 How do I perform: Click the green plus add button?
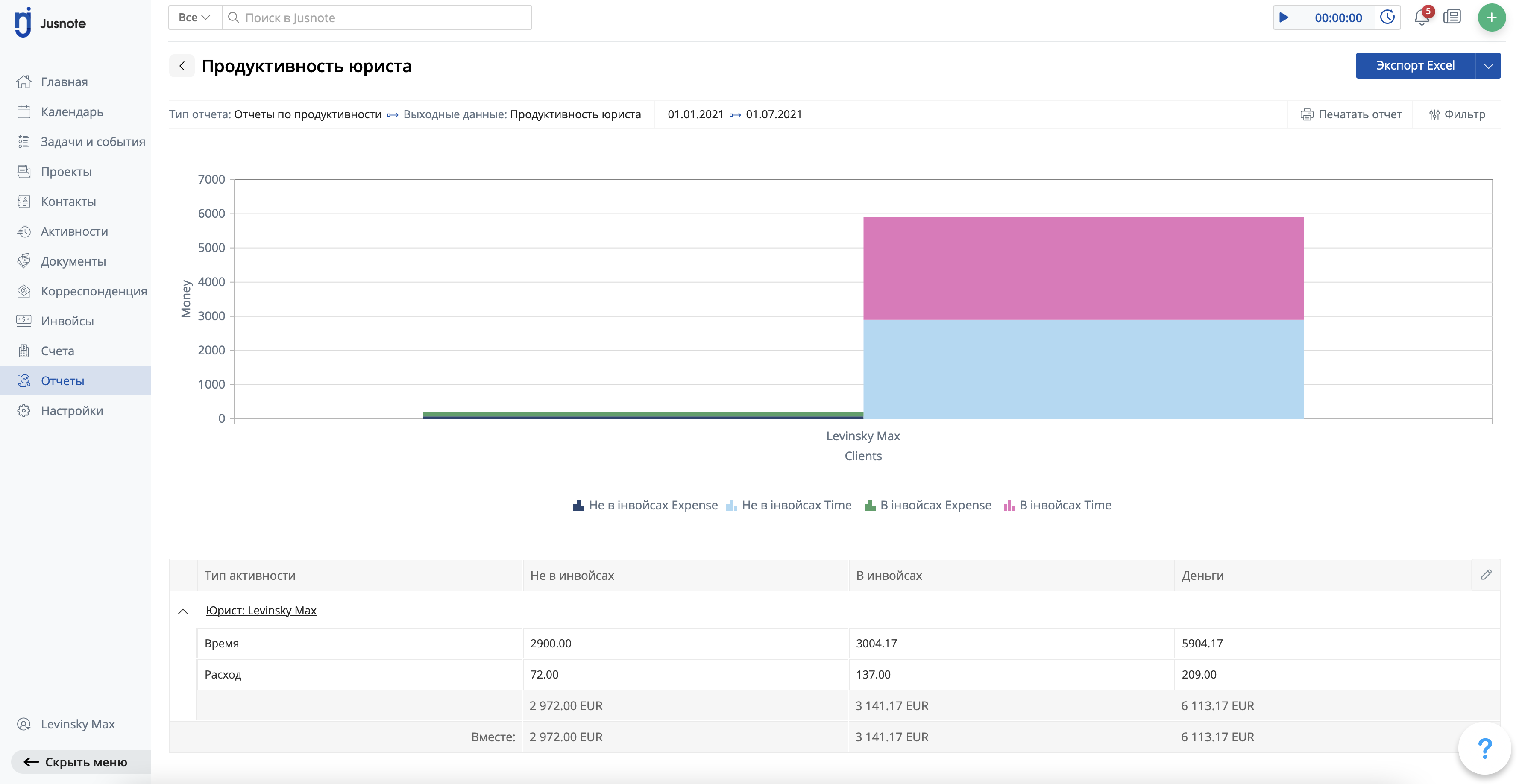point(1491,18)
